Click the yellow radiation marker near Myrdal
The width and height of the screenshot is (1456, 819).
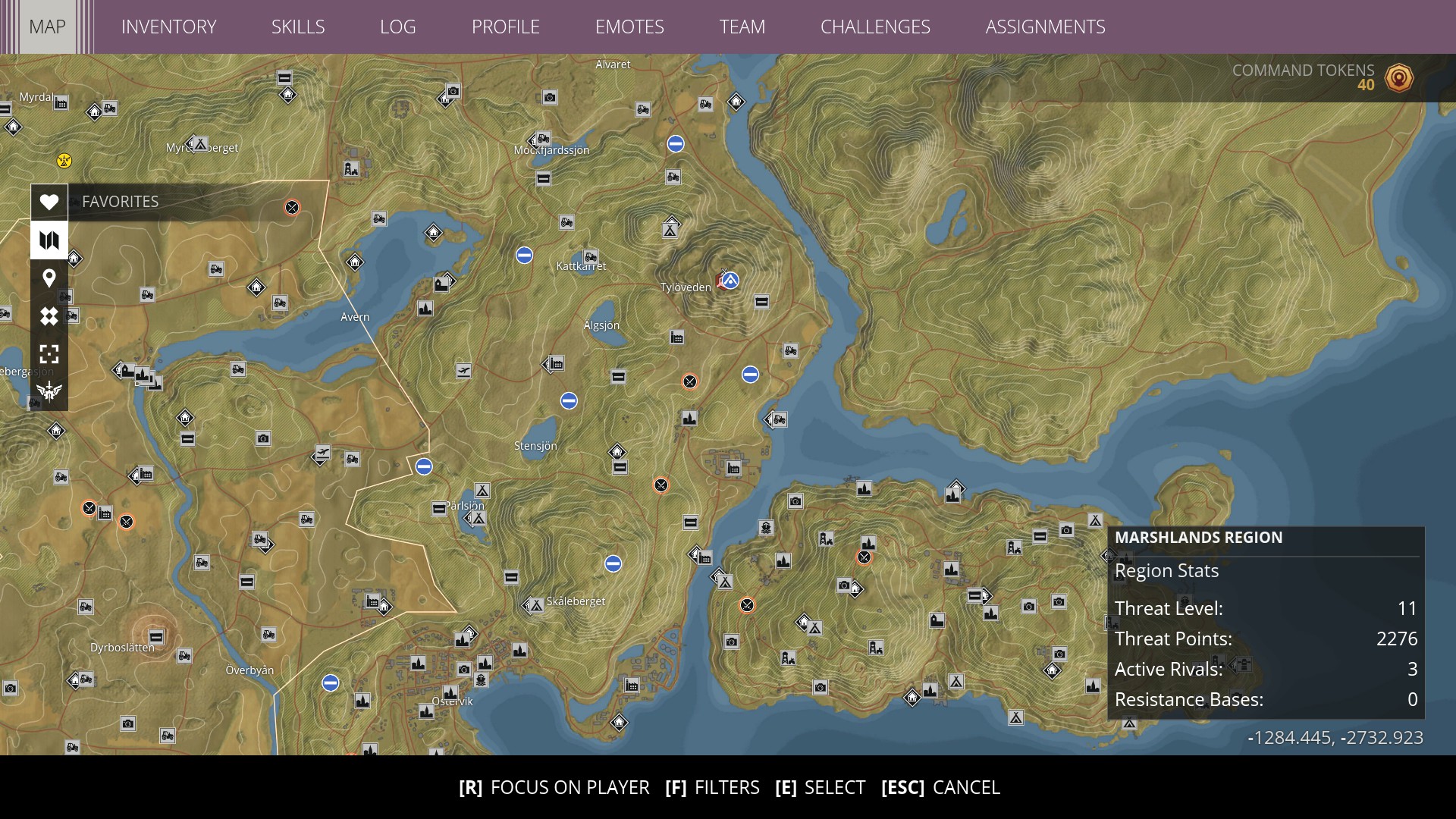(64, 161)
